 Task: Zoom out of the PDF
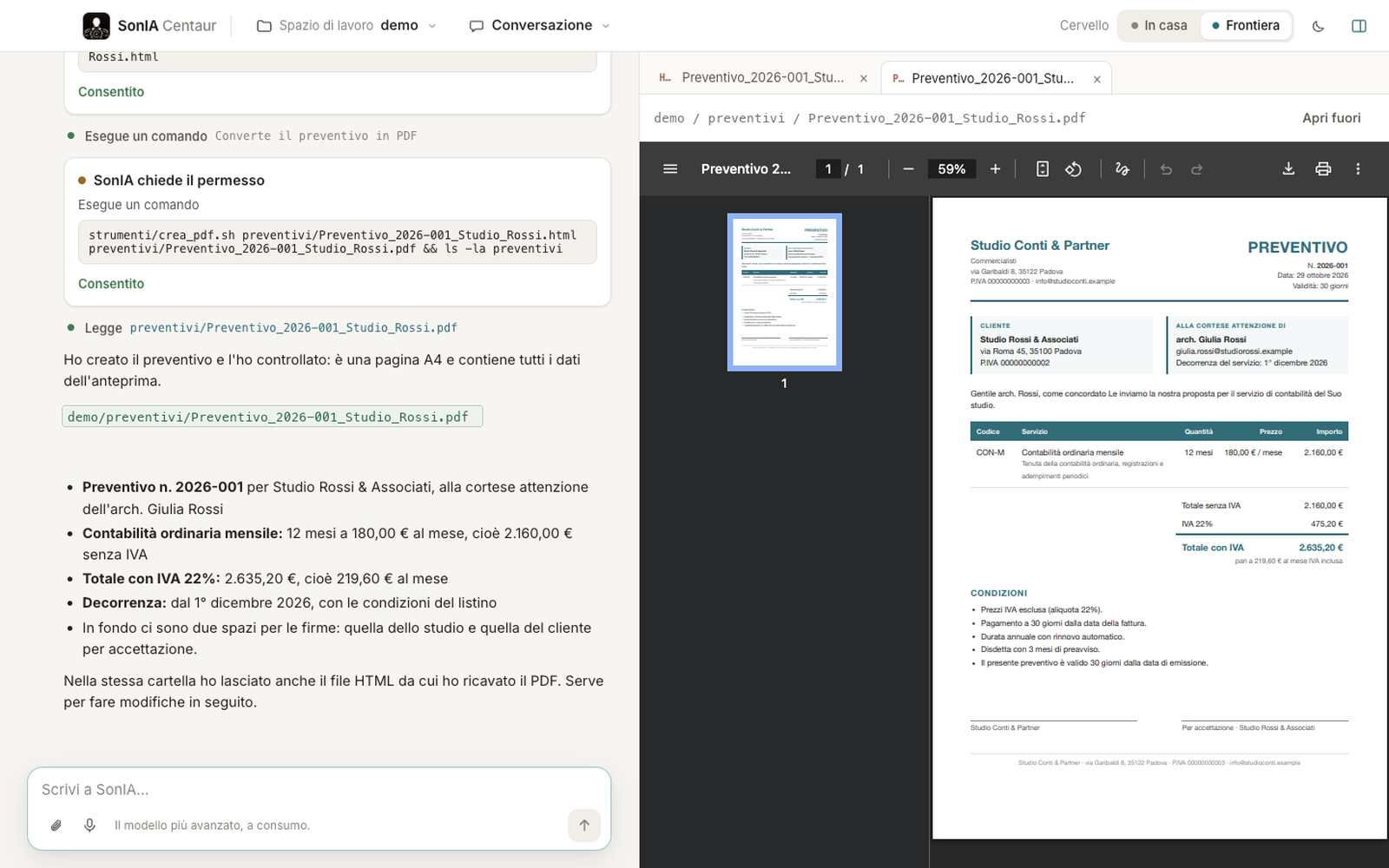point(908,169)
